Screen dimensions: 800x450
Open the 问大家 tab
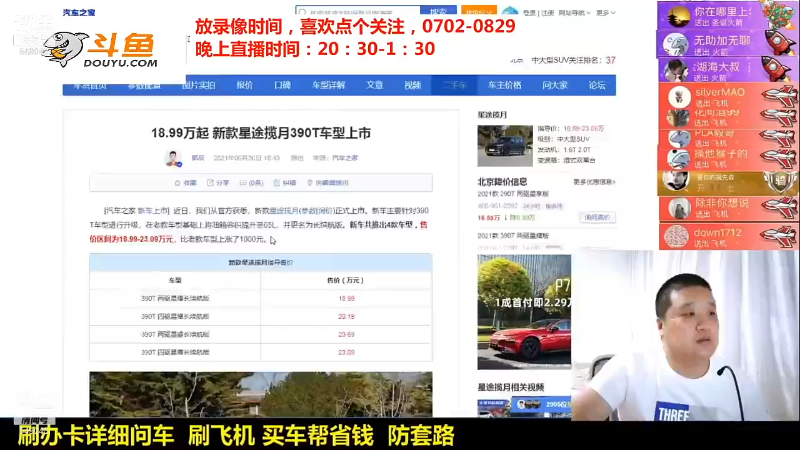[x=555, y=85]
